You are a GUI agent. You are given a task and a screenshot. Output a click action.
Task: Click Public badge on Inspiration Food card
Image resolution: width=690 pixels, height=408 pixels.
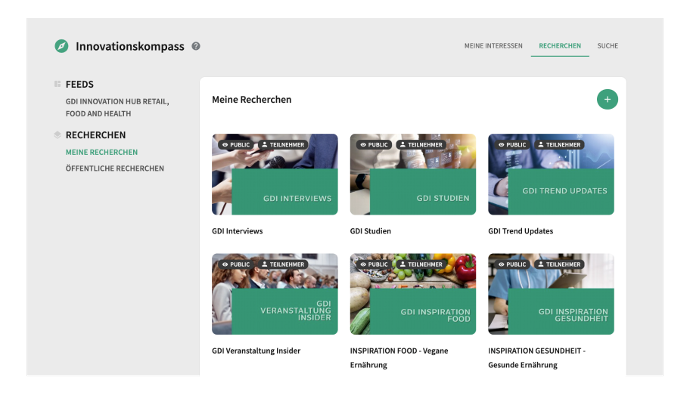click(x=374, y=265)
